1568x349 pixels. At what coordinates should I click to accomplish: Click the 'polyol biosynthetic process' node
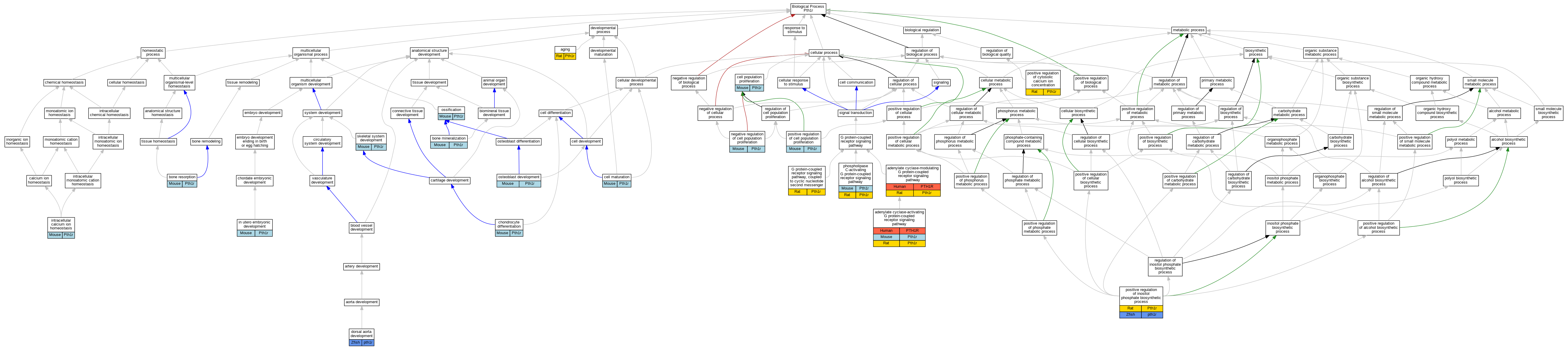(1461, 181)
